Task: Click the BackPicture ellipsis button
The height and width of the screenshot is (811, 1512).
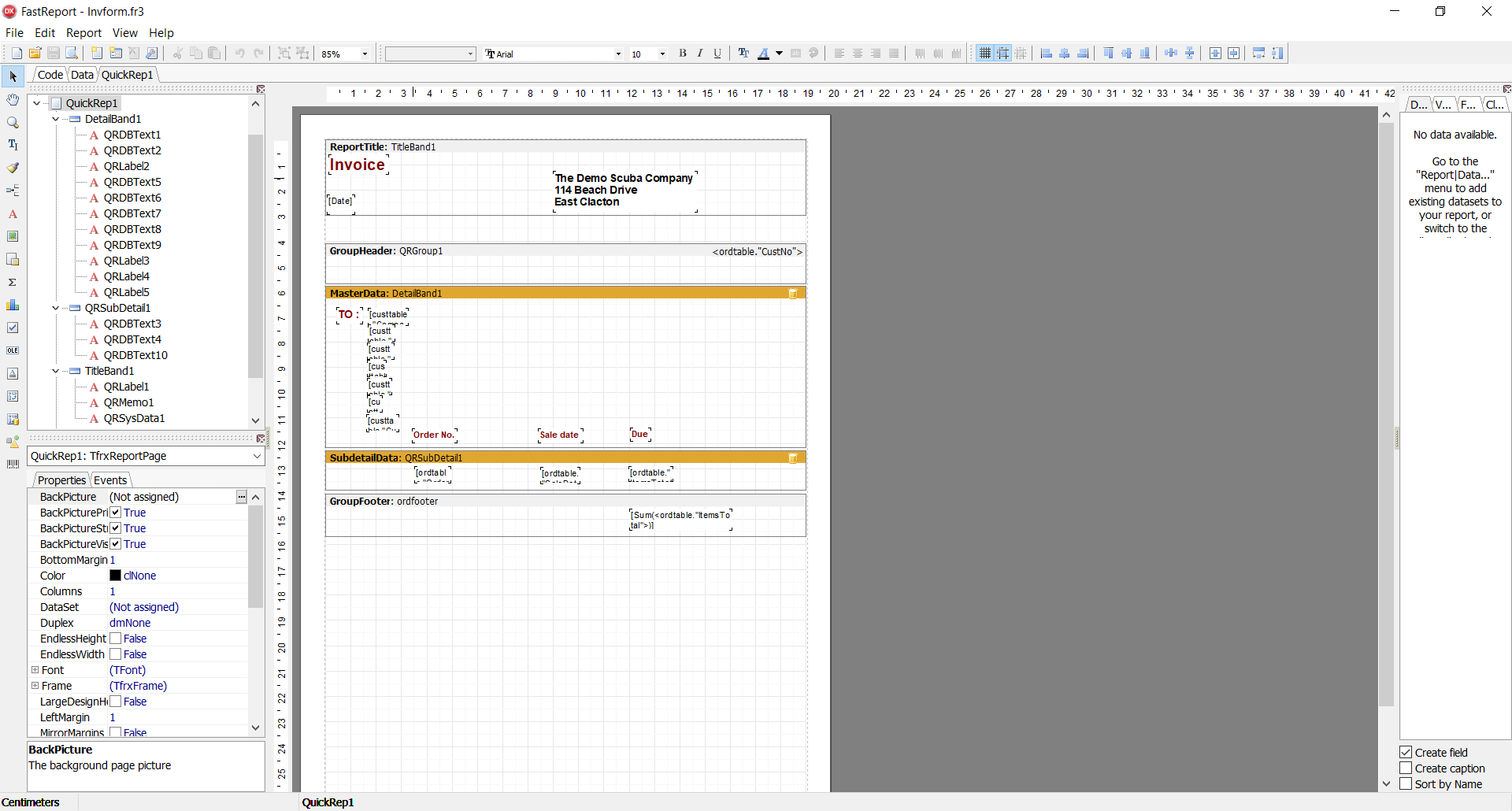Action: click(242, 497)
